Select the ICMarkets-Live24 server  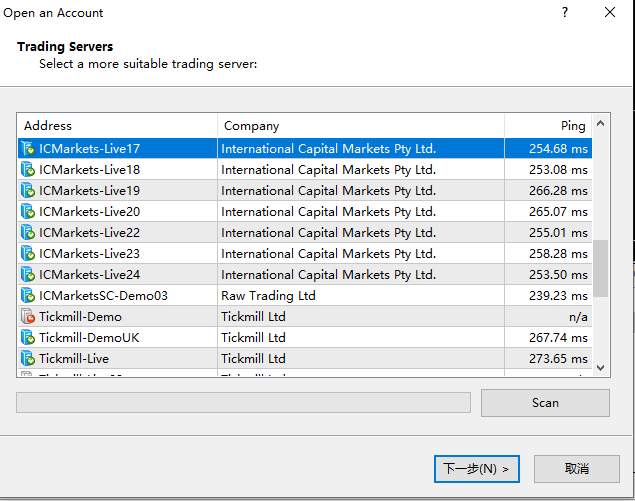(305, 275)
